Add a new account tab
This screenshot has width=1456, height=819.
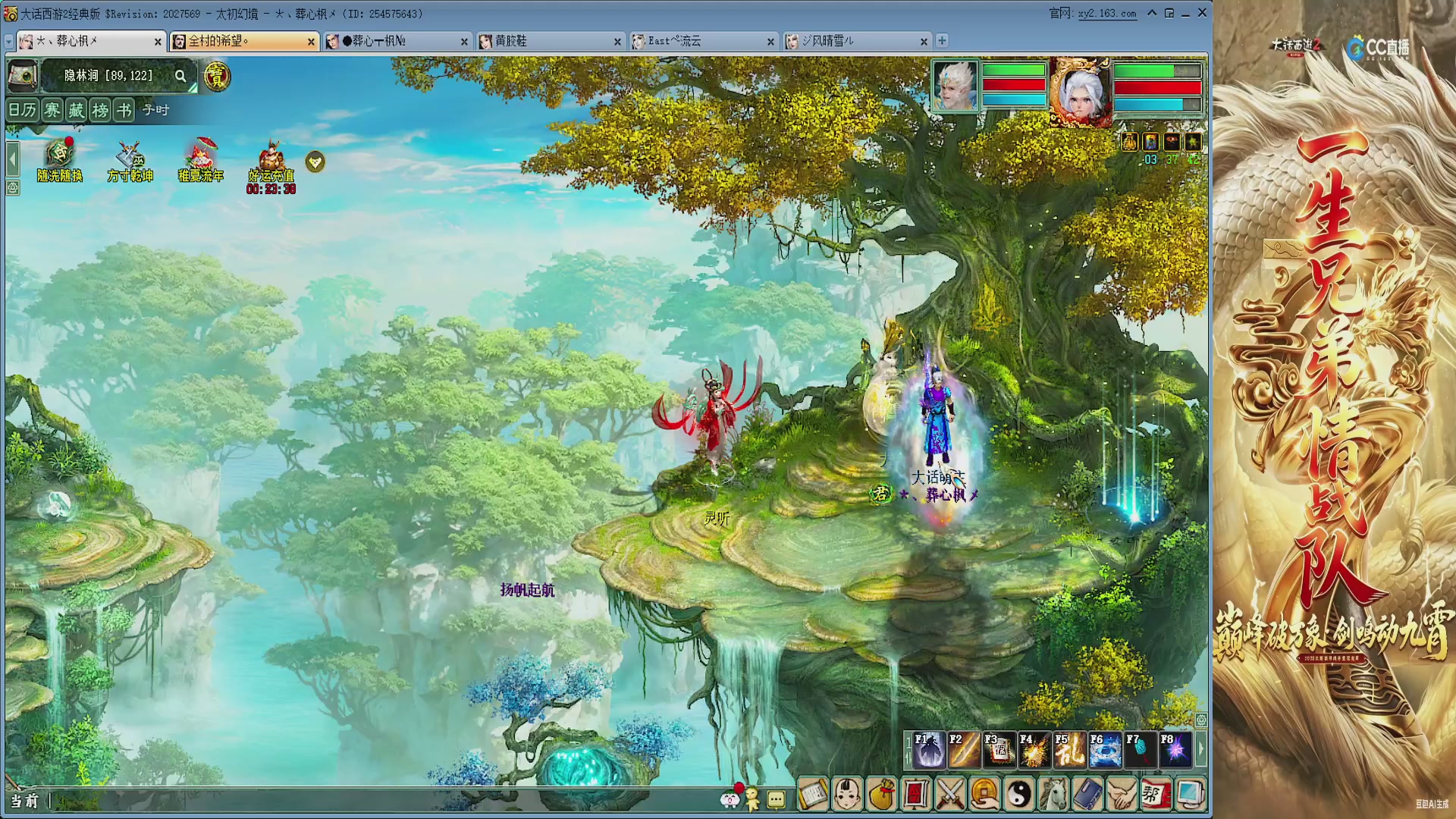pos(942,41)
